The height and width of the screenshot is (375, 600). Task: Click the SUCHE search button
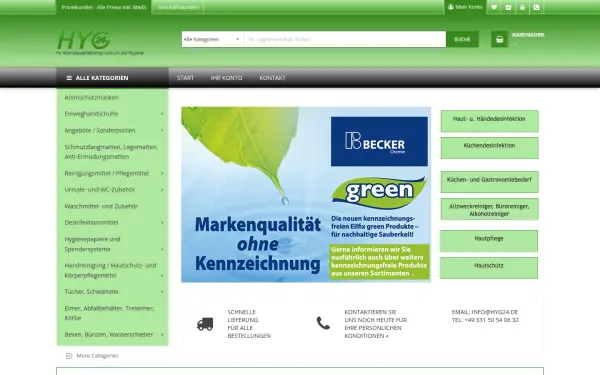click(x=462, y=39)
